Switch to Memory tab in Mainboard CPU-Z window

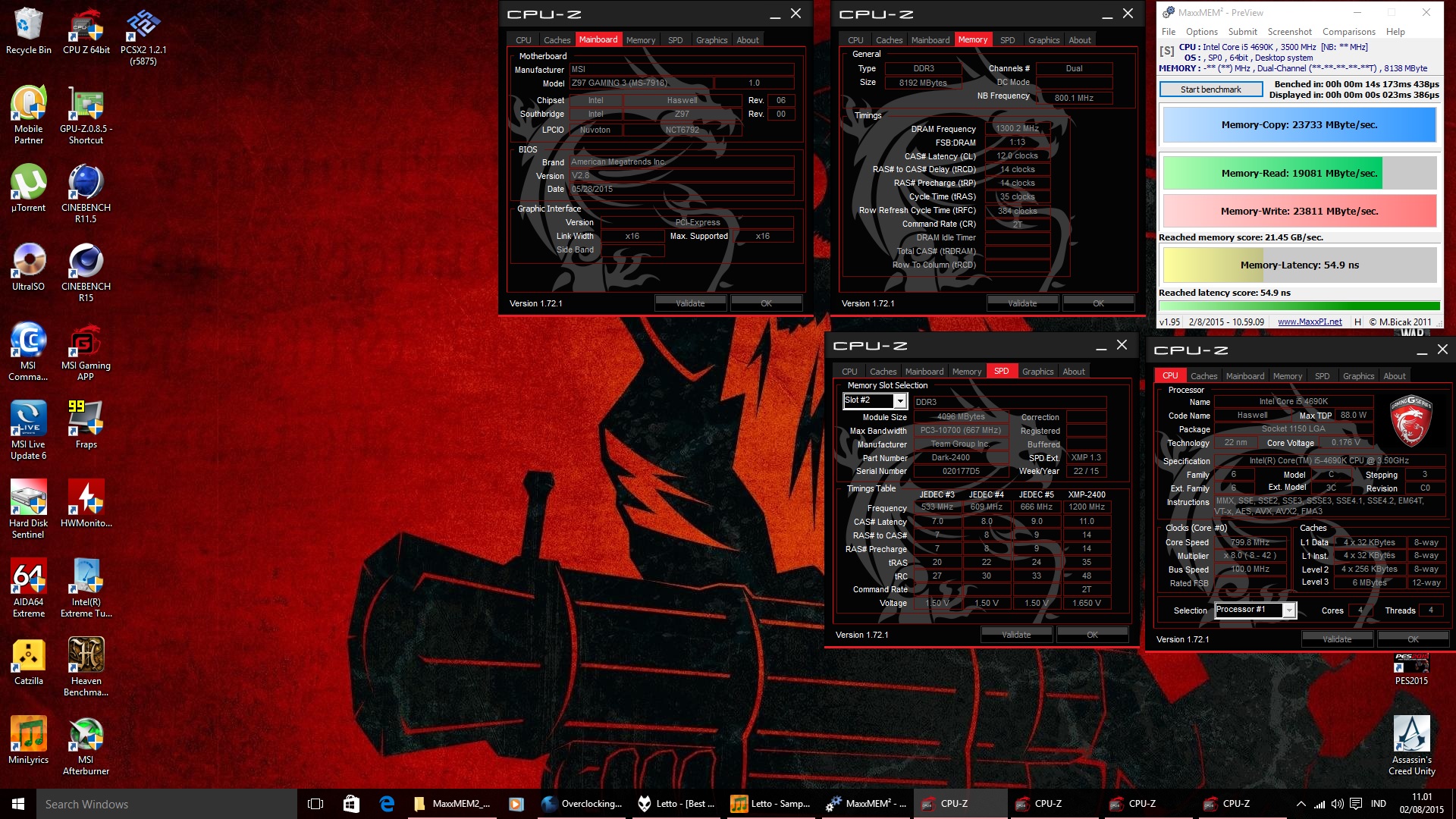pyautogui.click(x=641, y=40)
